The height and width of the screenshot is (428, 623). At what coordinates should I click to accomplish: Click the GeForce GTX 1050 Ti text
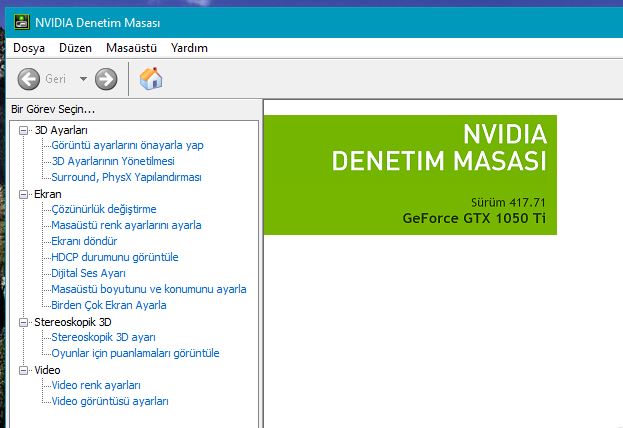(x=474, y=218)
